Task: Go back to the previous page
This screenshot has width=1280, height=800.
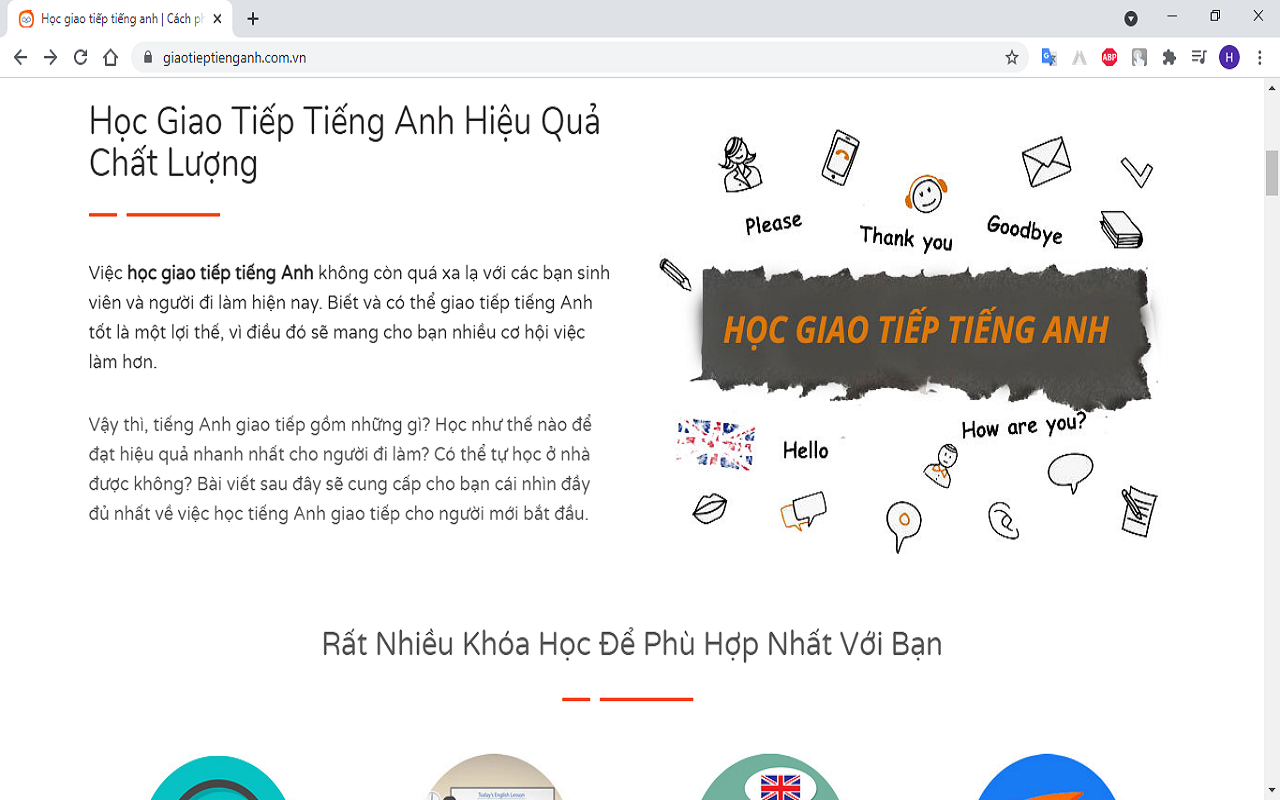Action: [x=20, y=58]
